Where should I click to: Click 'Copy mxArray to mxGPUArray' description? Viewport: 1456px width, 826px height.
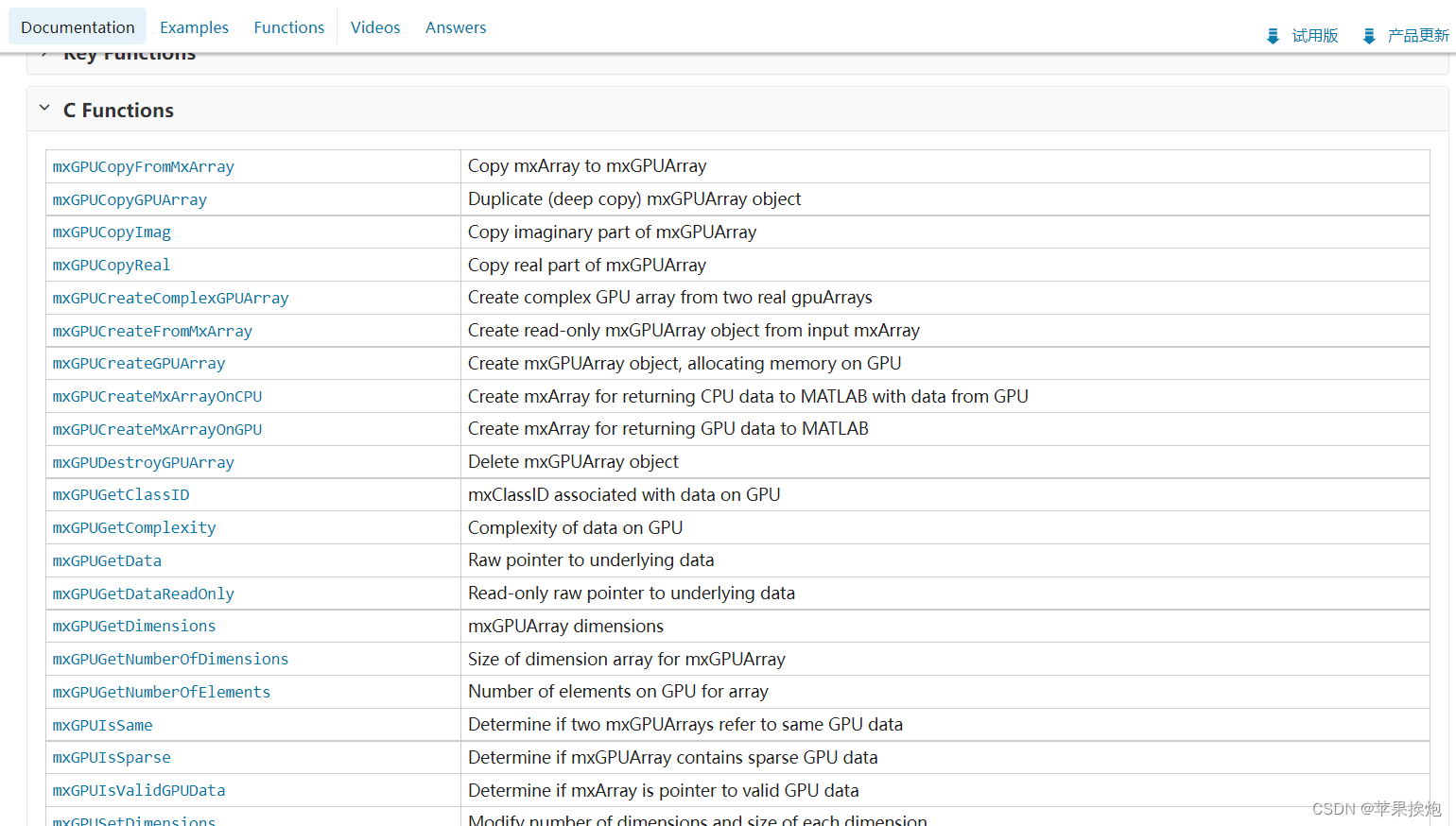point(587,166)
